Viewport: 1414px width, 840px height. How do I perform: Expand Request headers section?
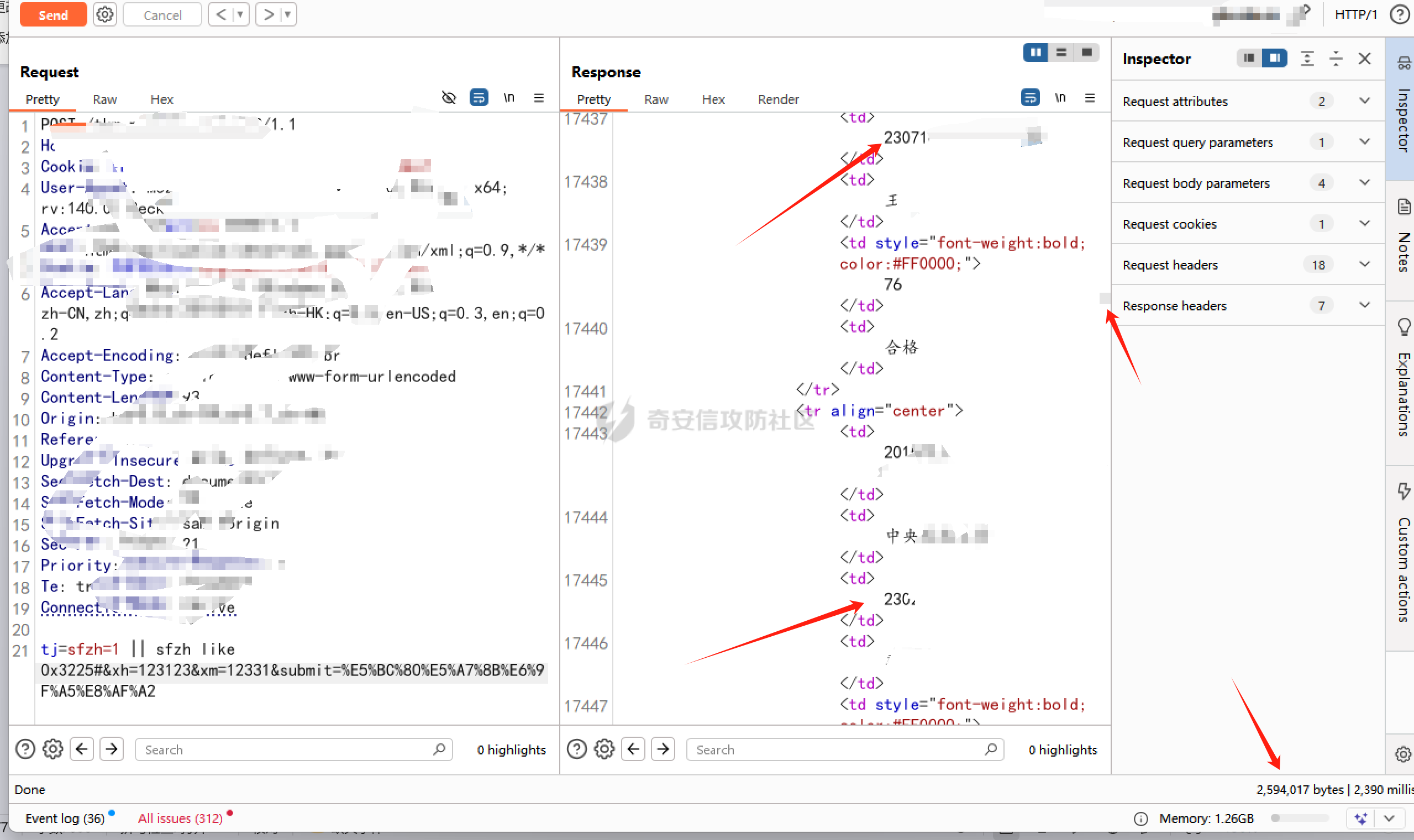(x=1248, y=265)
